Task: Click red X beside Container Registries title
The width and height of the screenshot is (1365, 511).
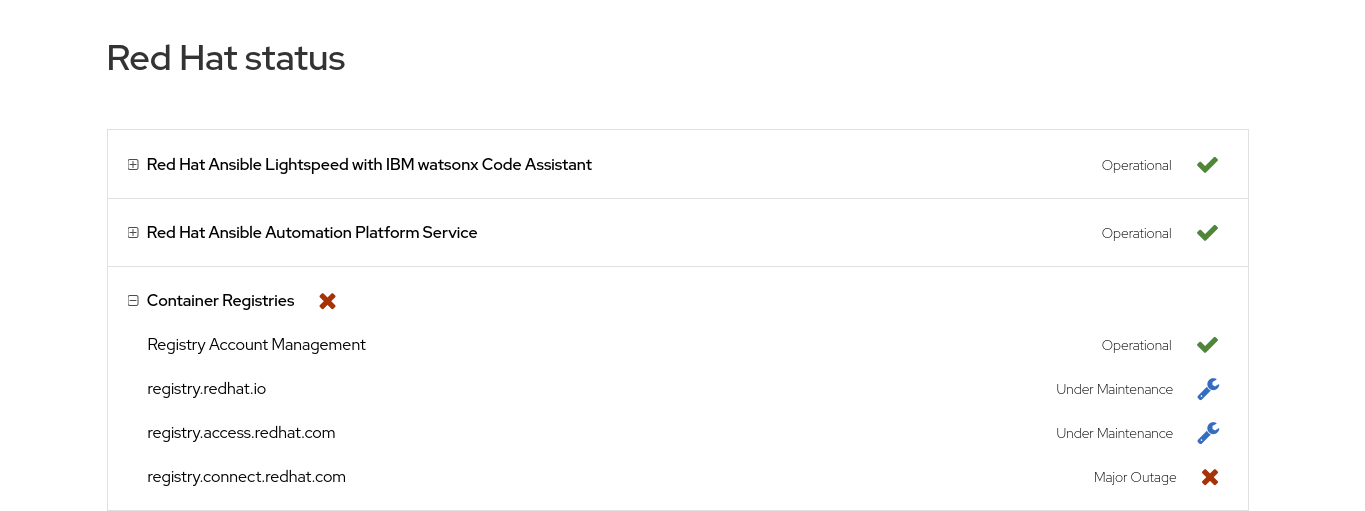Action: point(327,301)
